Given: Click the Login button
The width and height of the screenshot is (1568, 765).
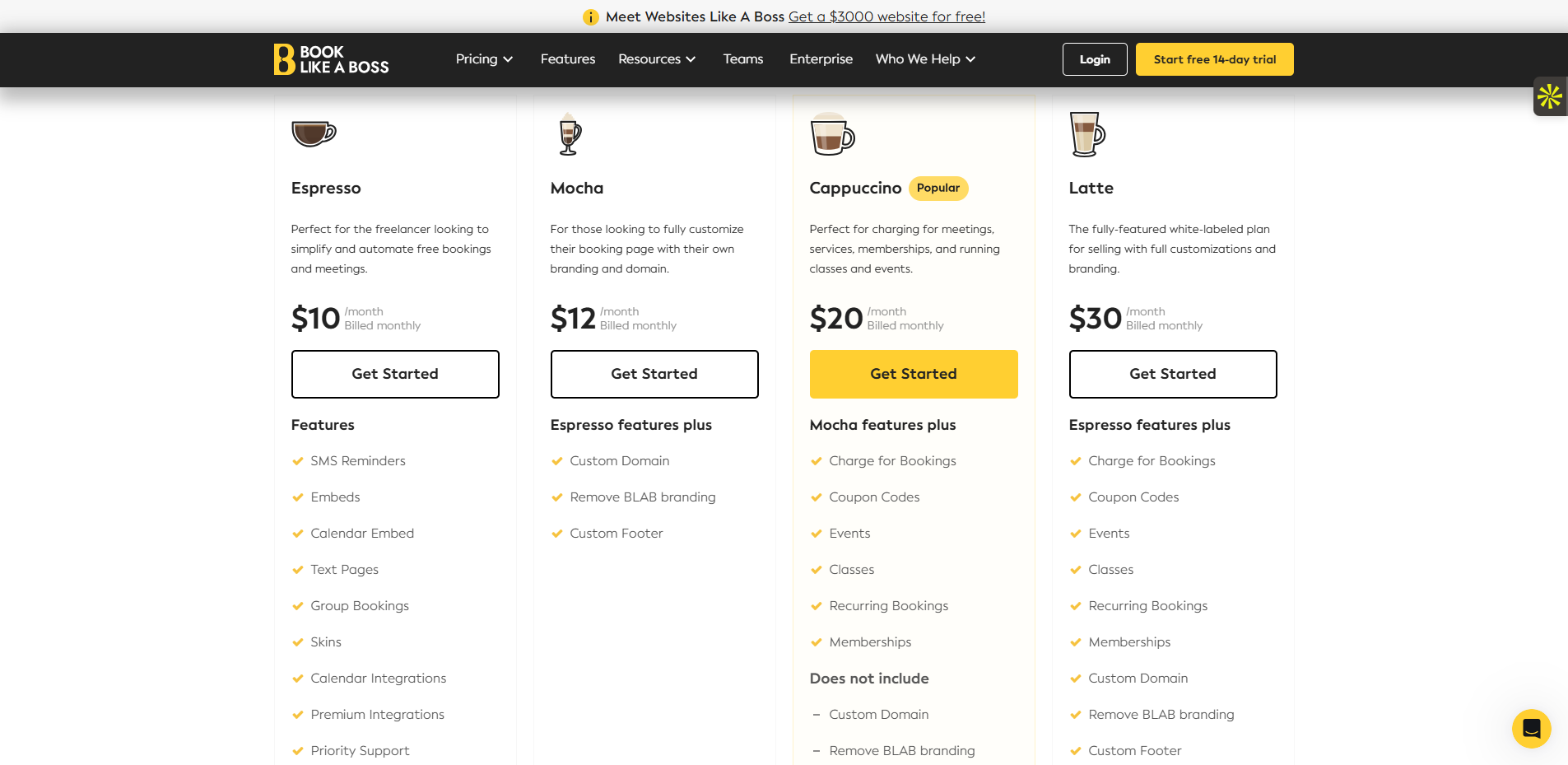Looking at the screenshot, I should coord(1095,59).
